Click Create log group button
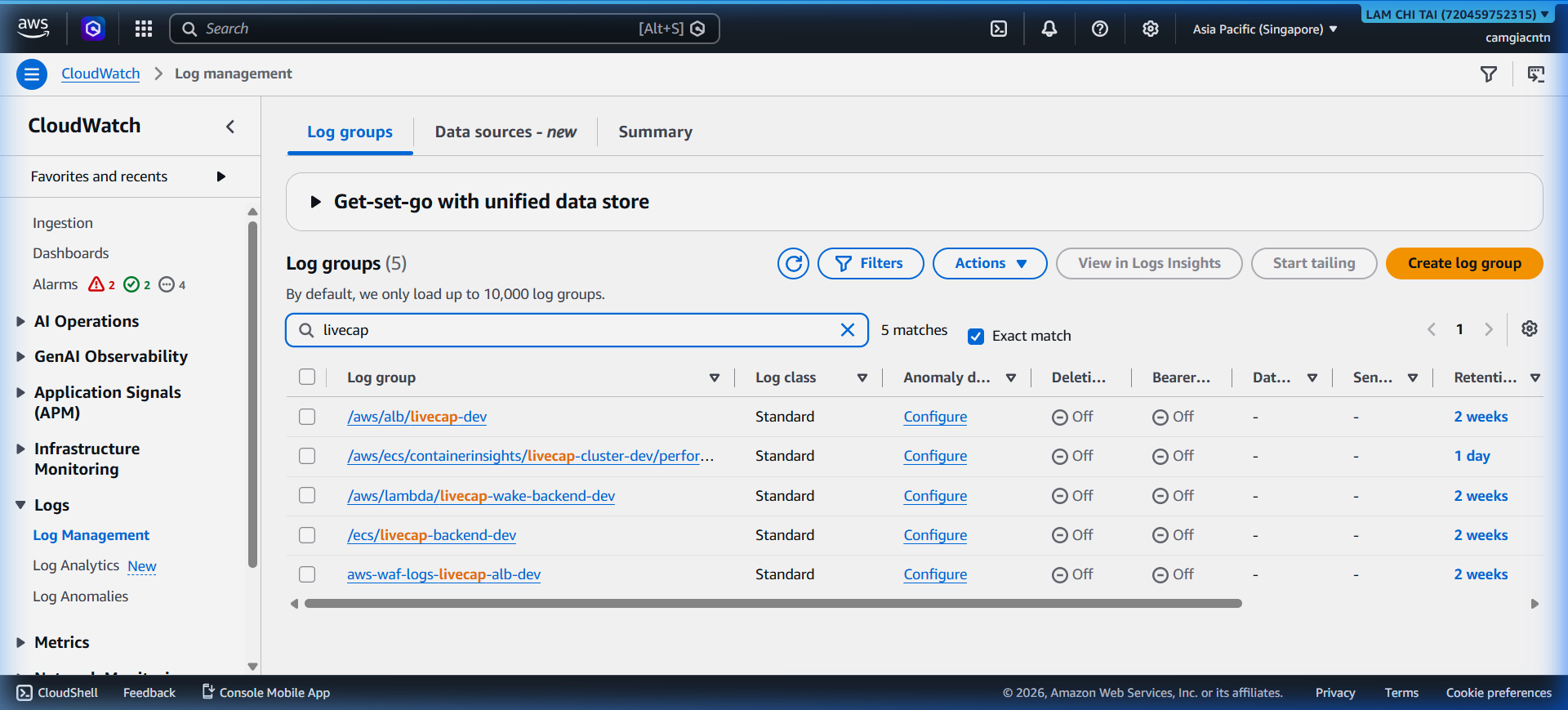This screenshot has height=710, width=1568. click(x=1464, y=263)
